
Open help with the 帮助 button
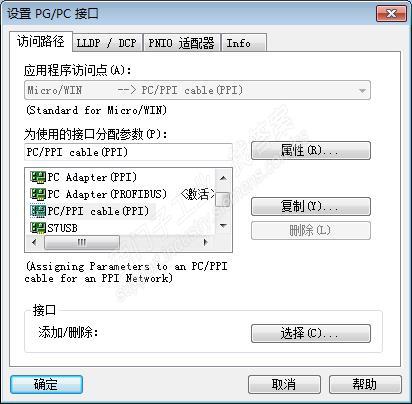[365, 384]
